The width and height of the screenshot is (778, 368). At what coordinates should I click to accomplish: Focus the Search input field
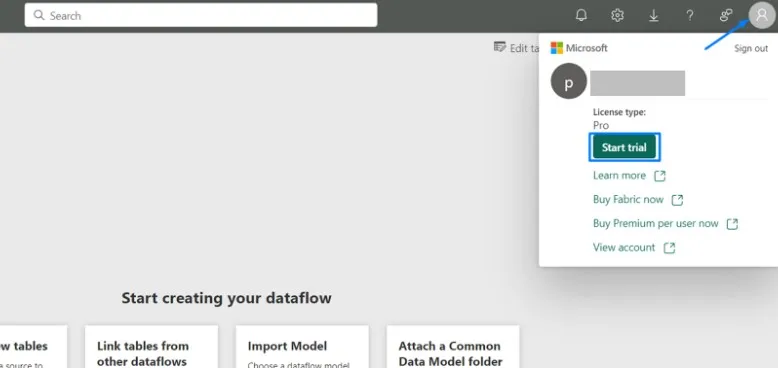[x=201, y=15]
